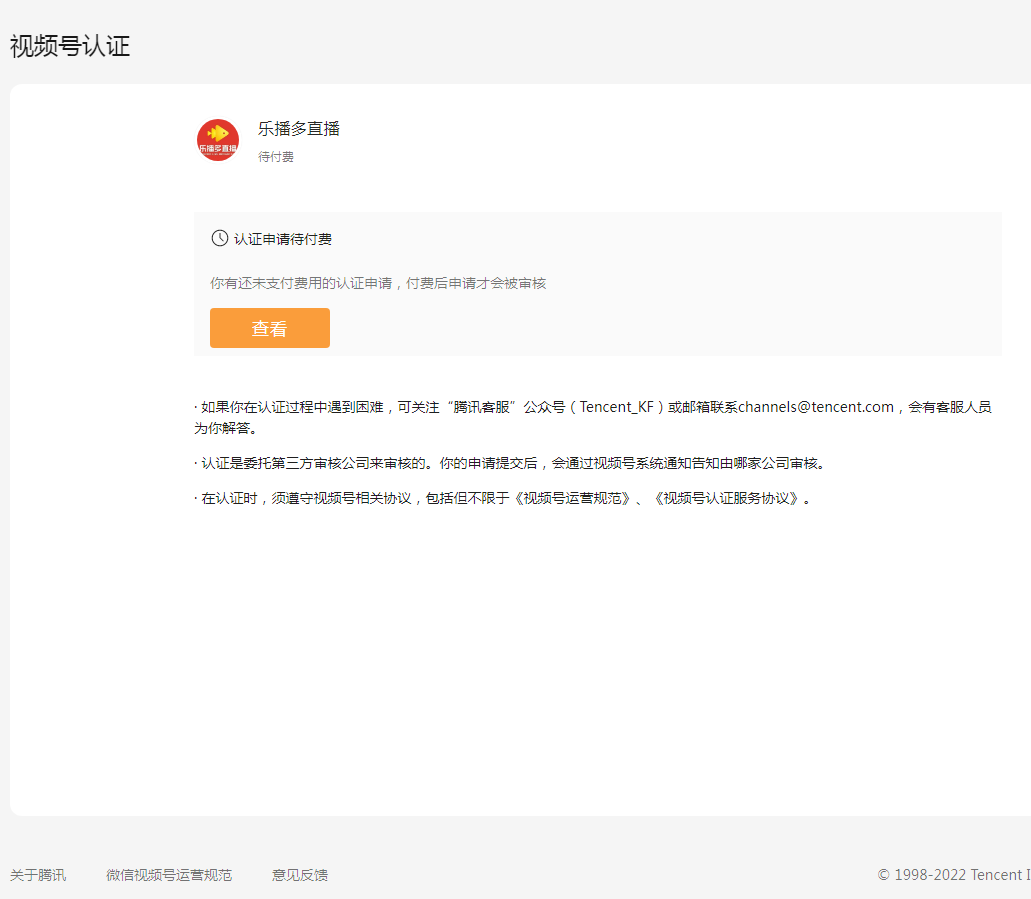Click the 认证是委托第三方审核公司 paragraph

tap(510, 463)
